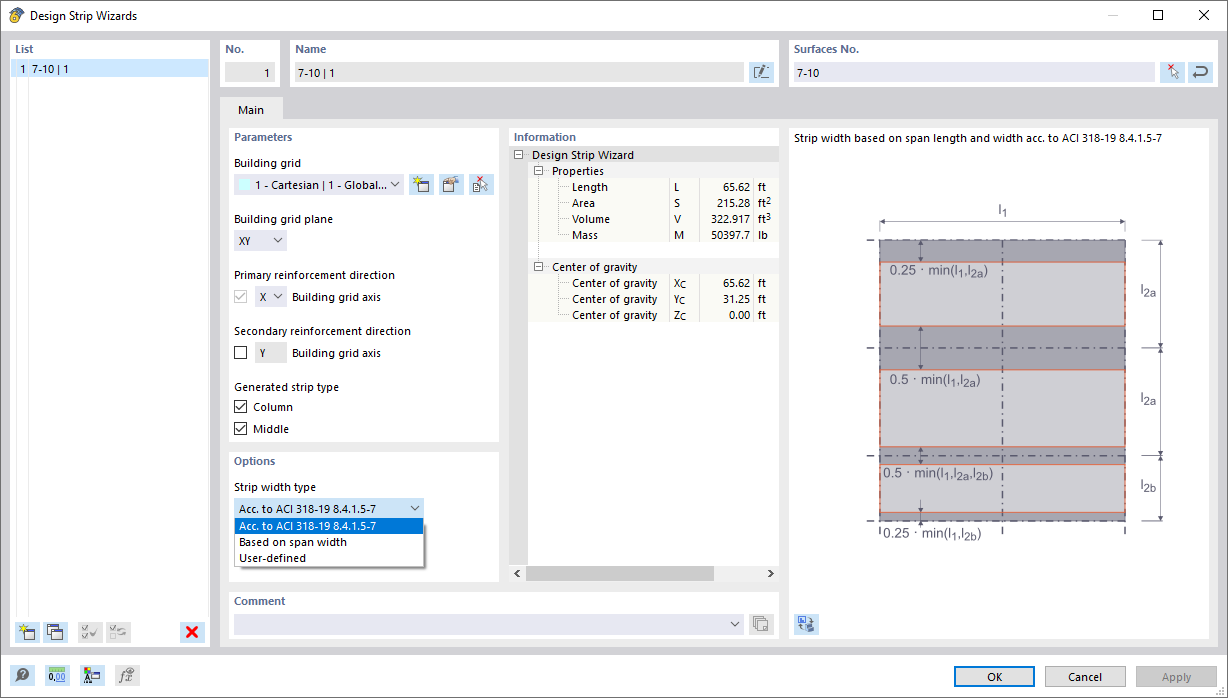Uncheck the Middle strip type option

pos(240,428)
